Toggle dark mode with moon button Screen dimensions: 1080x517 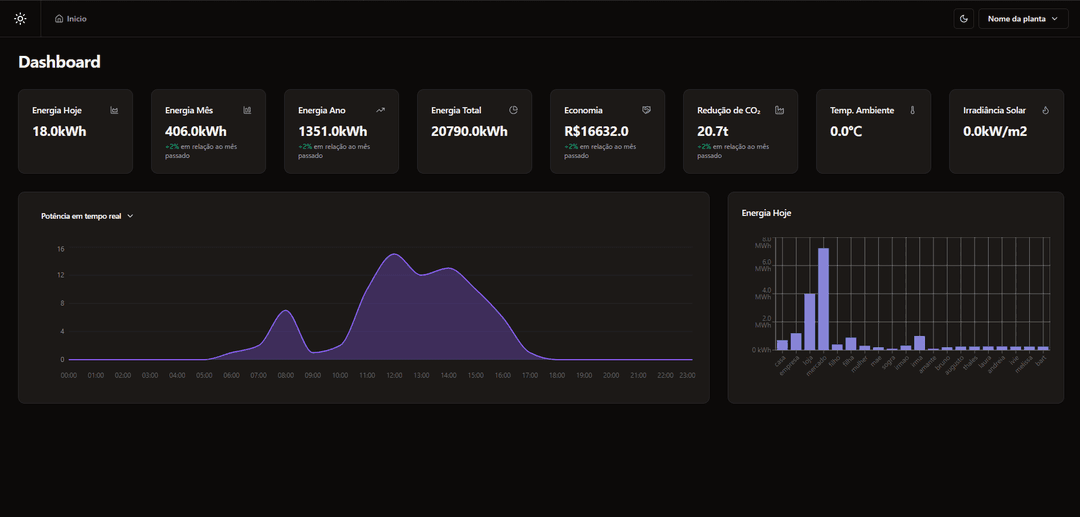pos(963,19)
